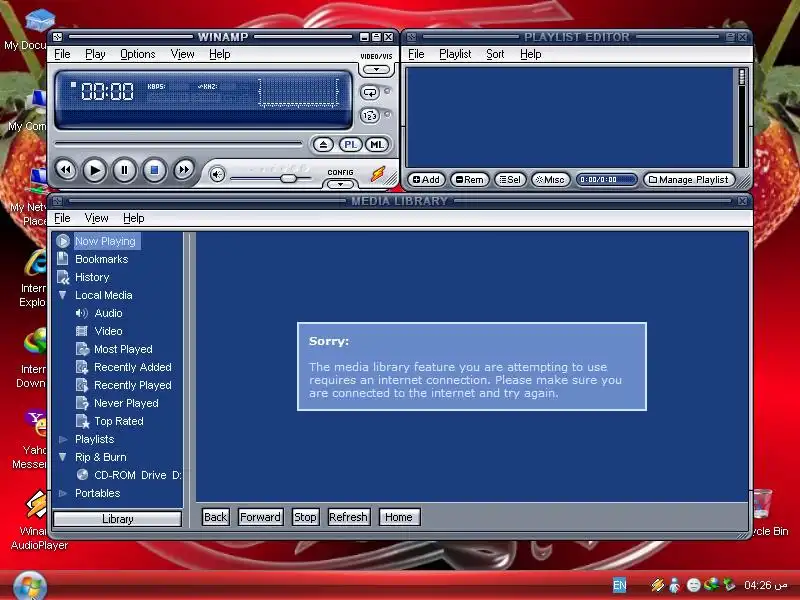This screenshot has height=600, width=800.
Task: Select Recently Played view
Action: pos(133,385)
